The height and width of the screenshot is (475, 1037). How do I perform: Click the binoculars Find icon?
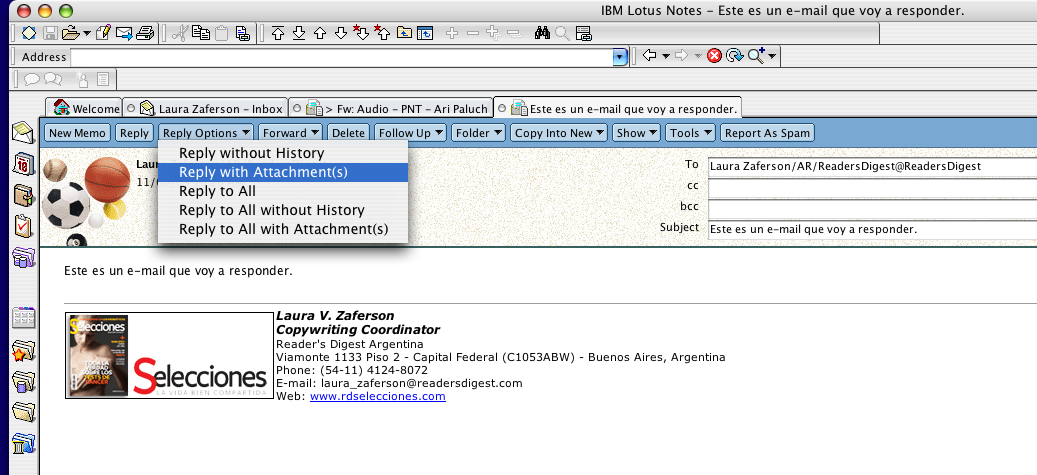[x=542, y=33]
